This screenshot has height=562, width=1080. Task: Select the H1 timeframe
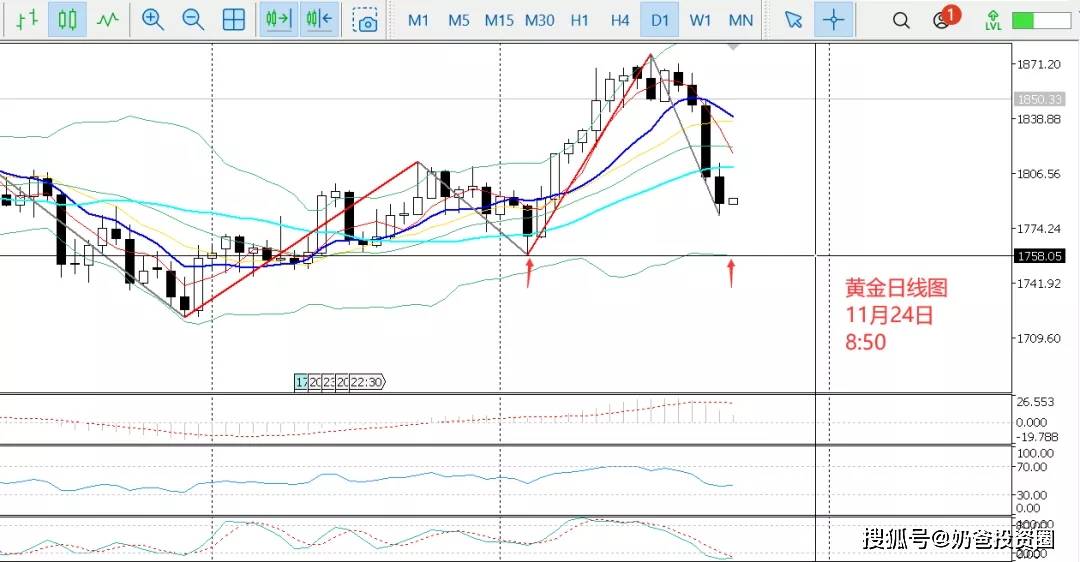coord(580,21)
